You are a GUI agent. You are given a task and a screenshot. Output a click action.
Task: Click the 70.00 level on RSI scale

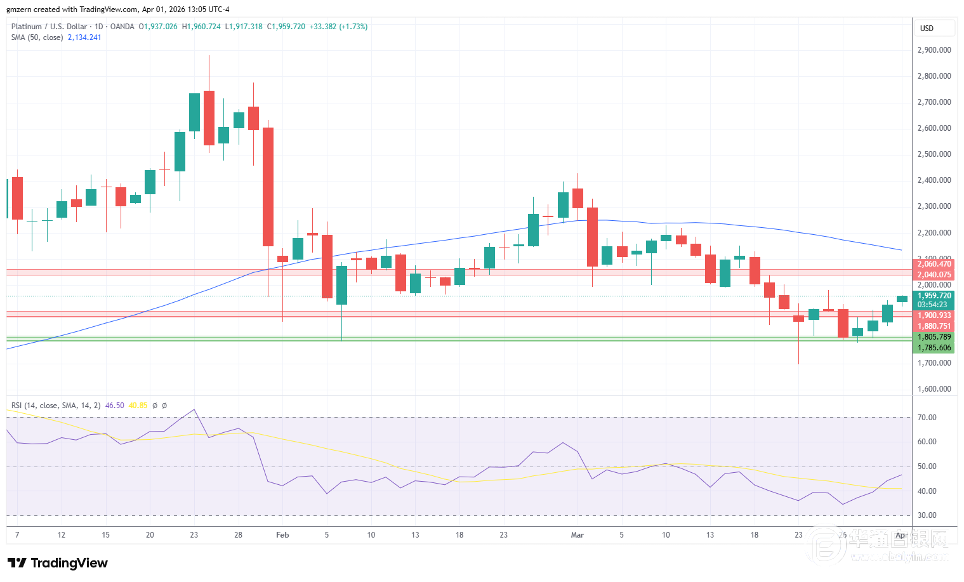pos(926,417)
